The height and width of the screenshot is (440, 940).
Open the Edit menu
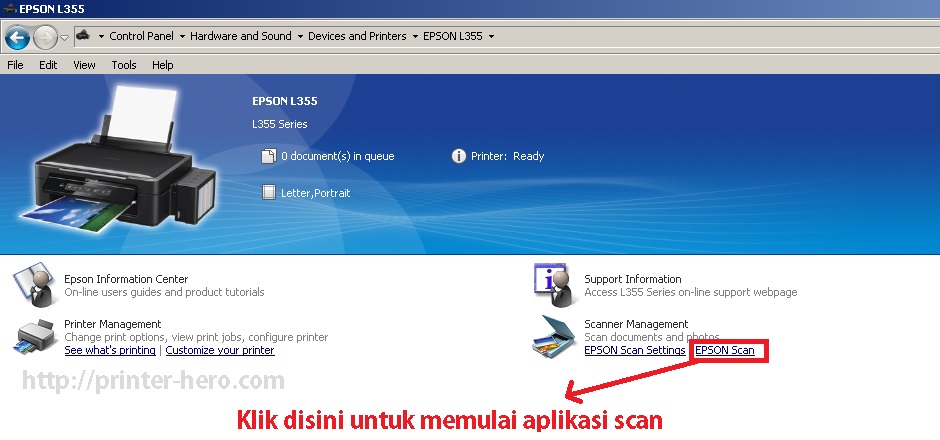pyautogui.click(x=48, y=65)
